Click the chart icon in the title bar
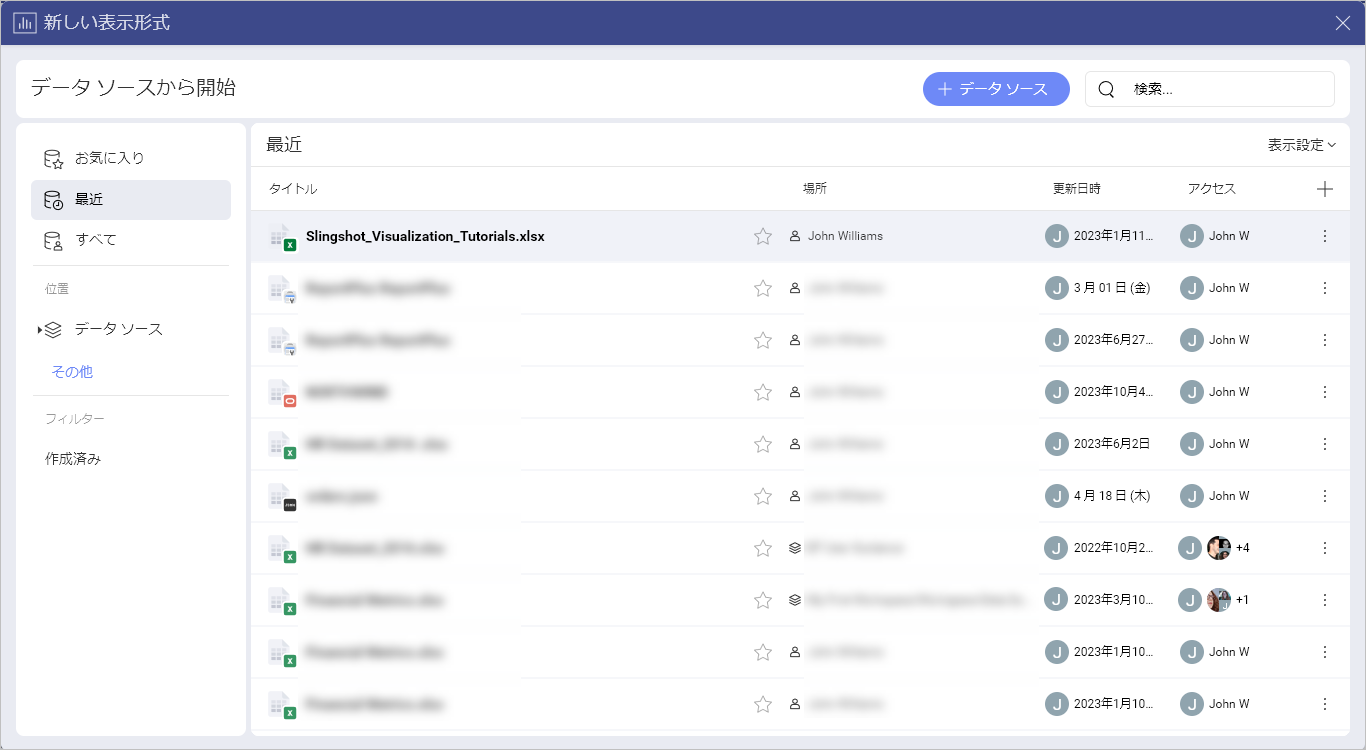Image resolution: width=1366 pixels, height=750 pixels. point(24,23)
